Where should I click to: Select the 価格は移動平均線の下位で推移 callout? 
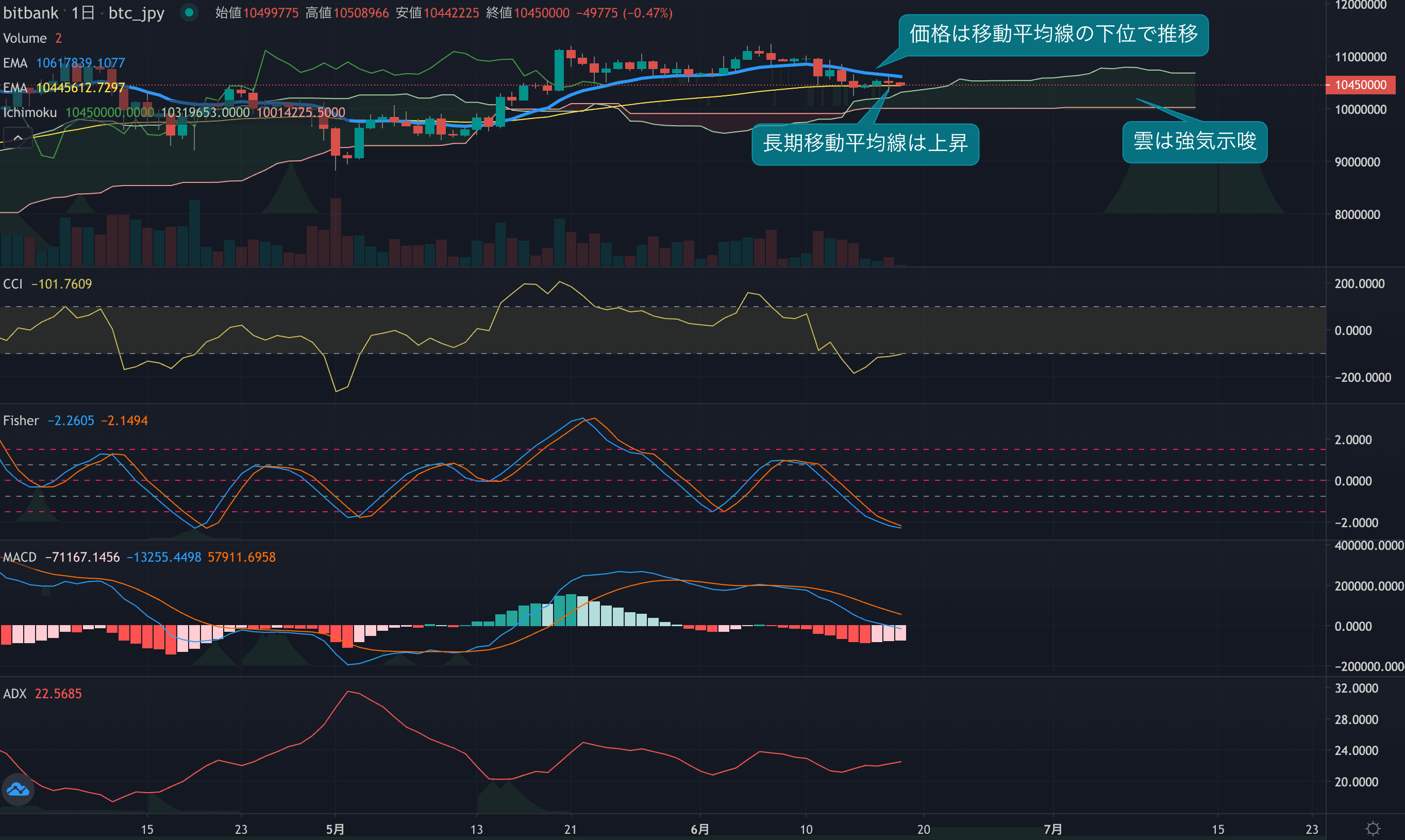[1053, 35]
